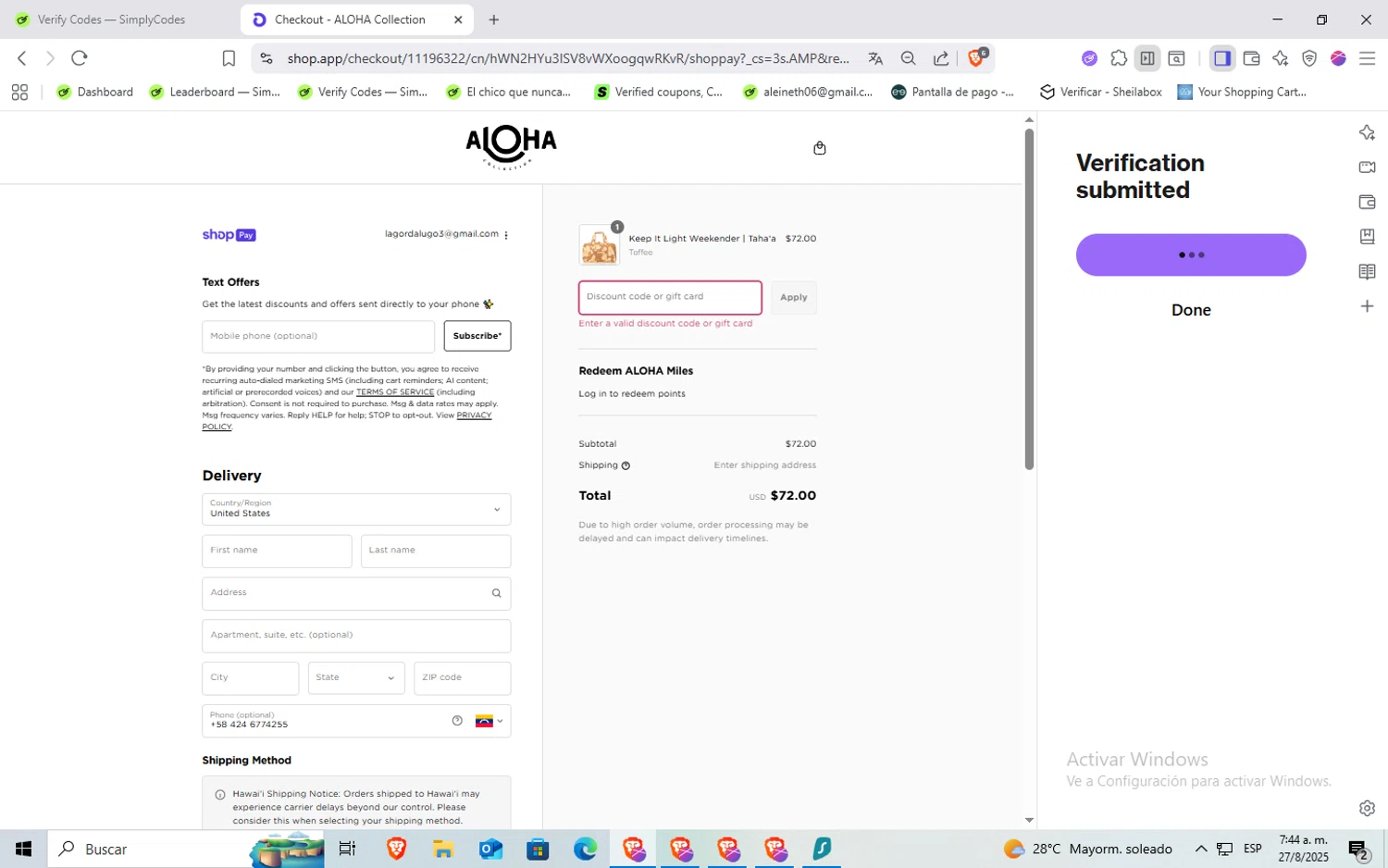Open the sidebar reading list icon

click(1367, 271)
